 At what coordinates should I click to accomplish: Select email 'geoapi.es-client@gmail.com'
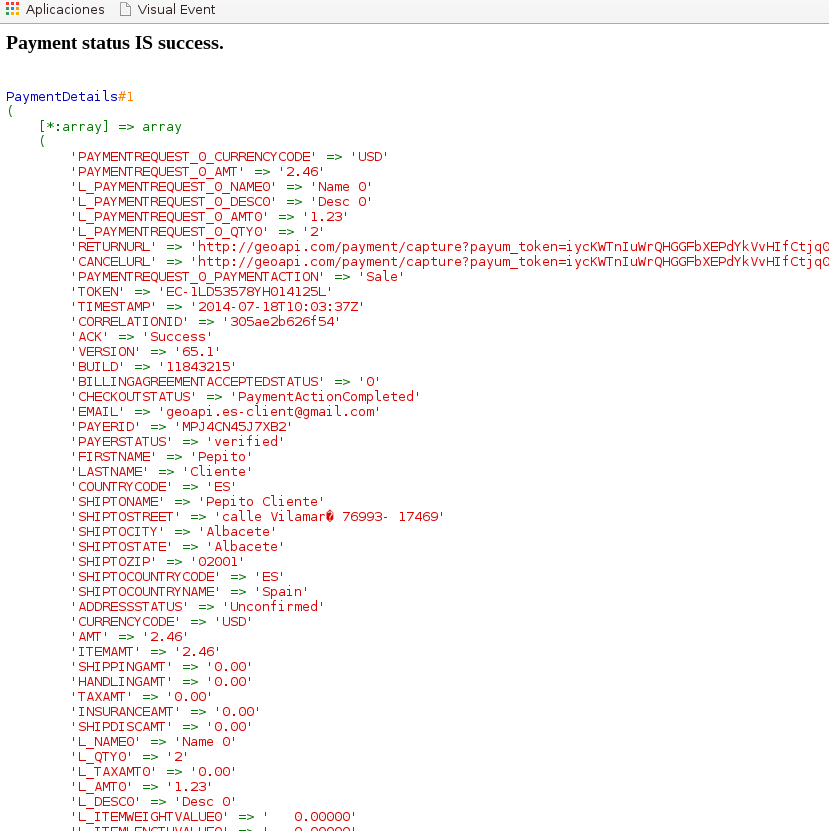[269, 412]
